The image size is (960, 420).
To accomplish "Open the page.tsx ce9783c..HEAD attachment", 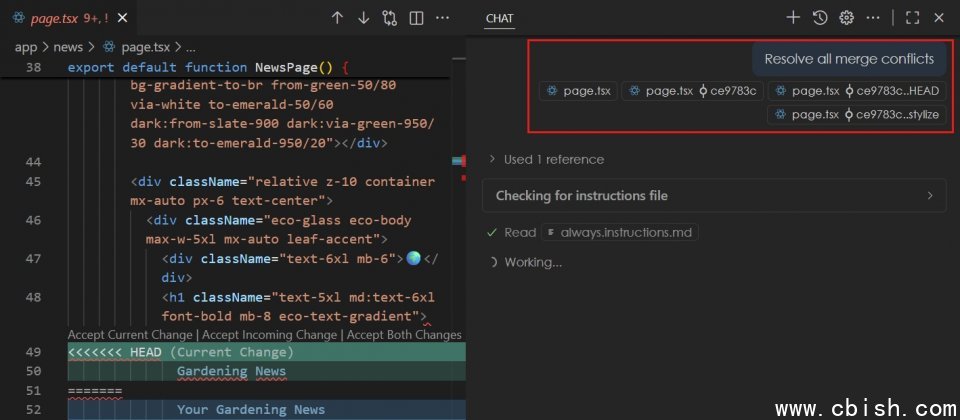I will (856, 91).
